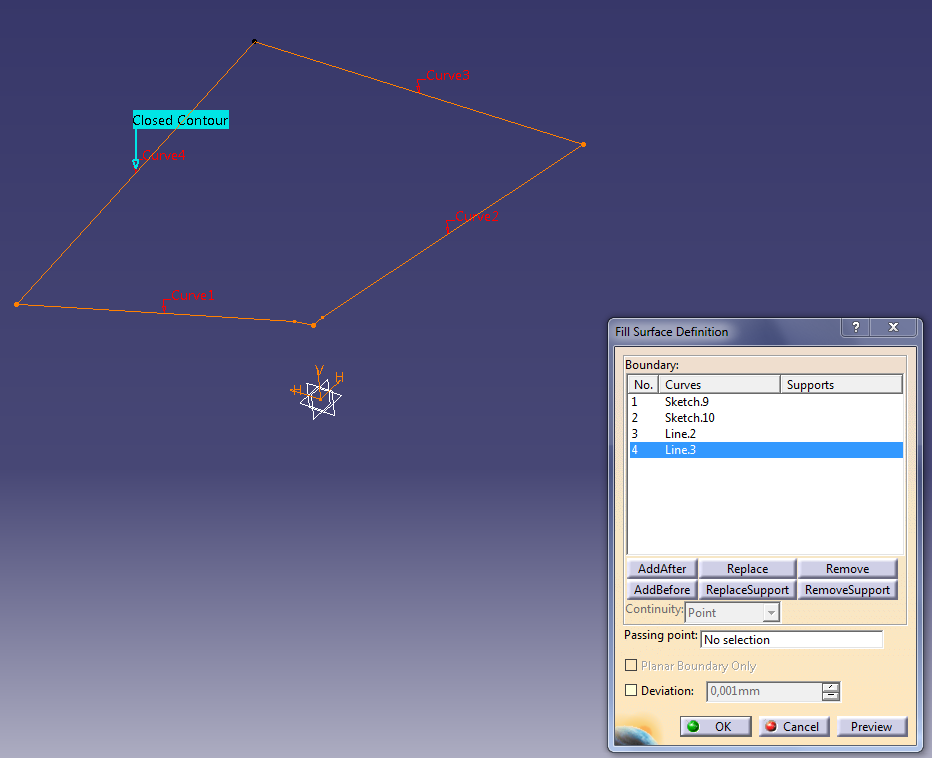Click the red Cancel icon
This screenshot has height=758, width=932.
tap(773, 726)
